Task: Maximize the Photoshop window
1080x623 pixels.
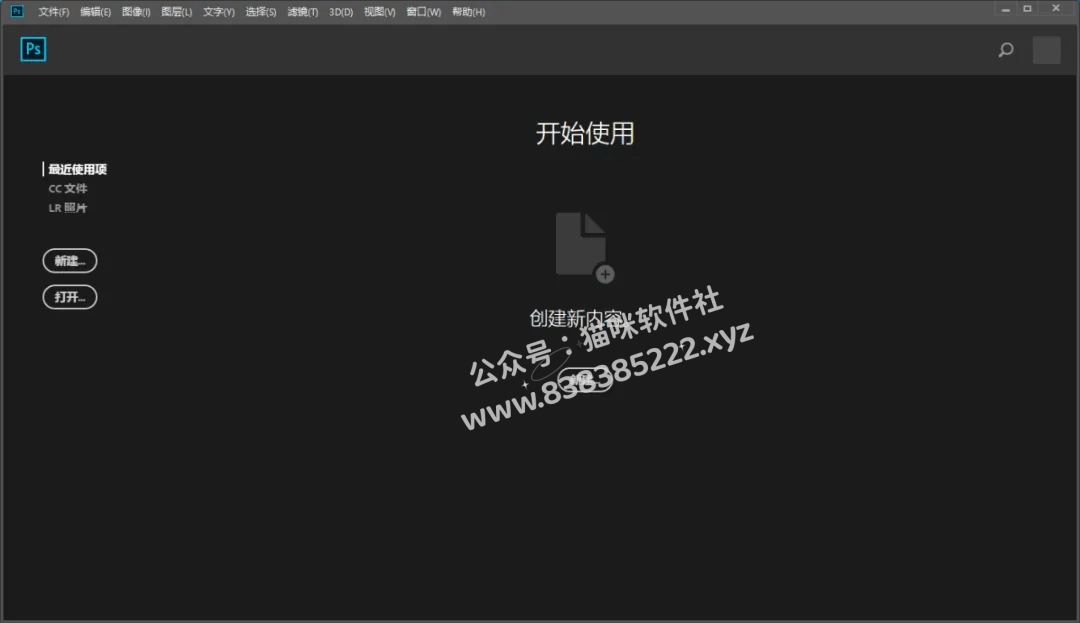Action: point(1027,9)
